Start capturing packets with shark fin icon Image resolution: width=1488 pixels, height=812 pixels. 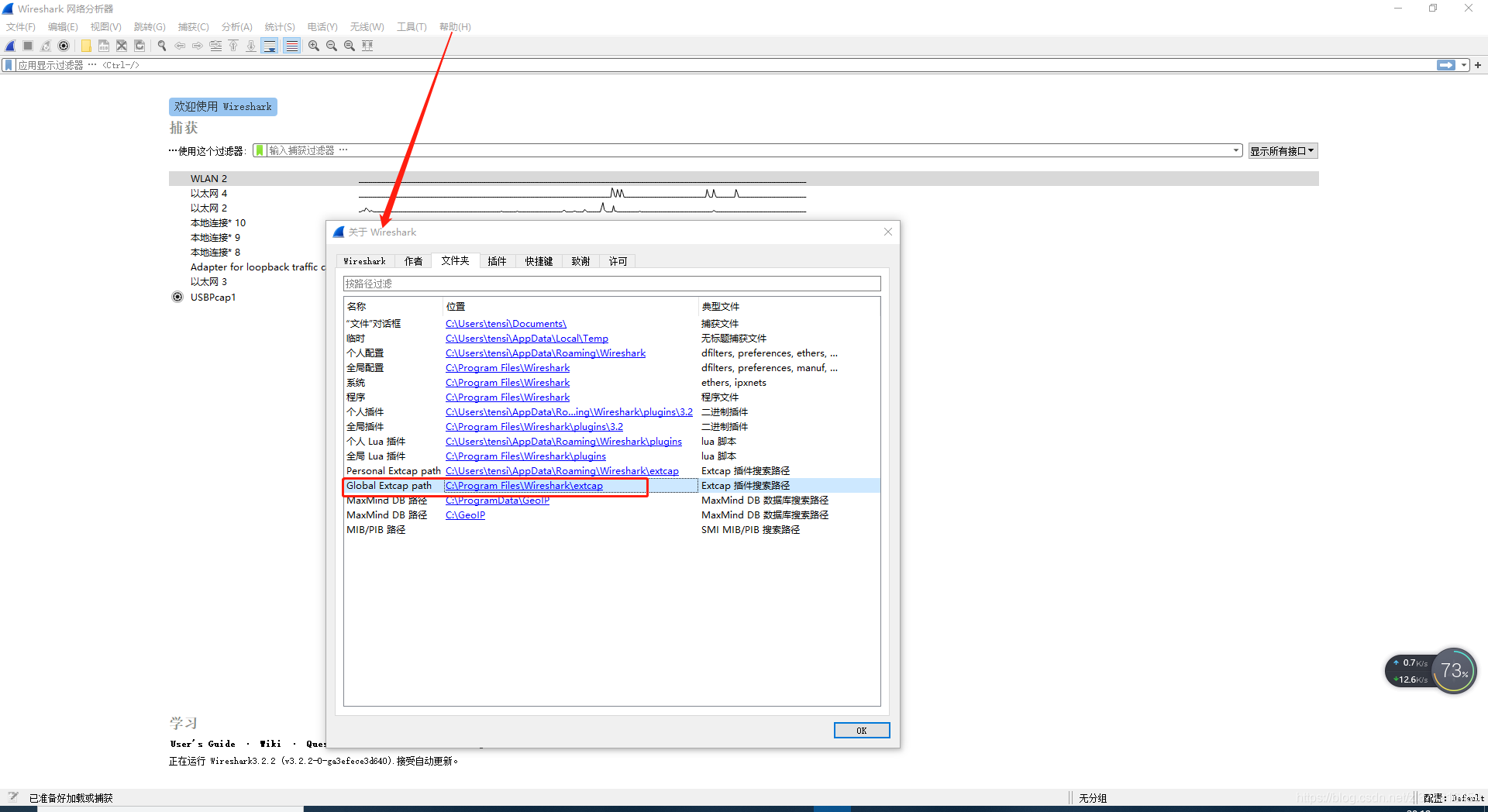[10, 46]
